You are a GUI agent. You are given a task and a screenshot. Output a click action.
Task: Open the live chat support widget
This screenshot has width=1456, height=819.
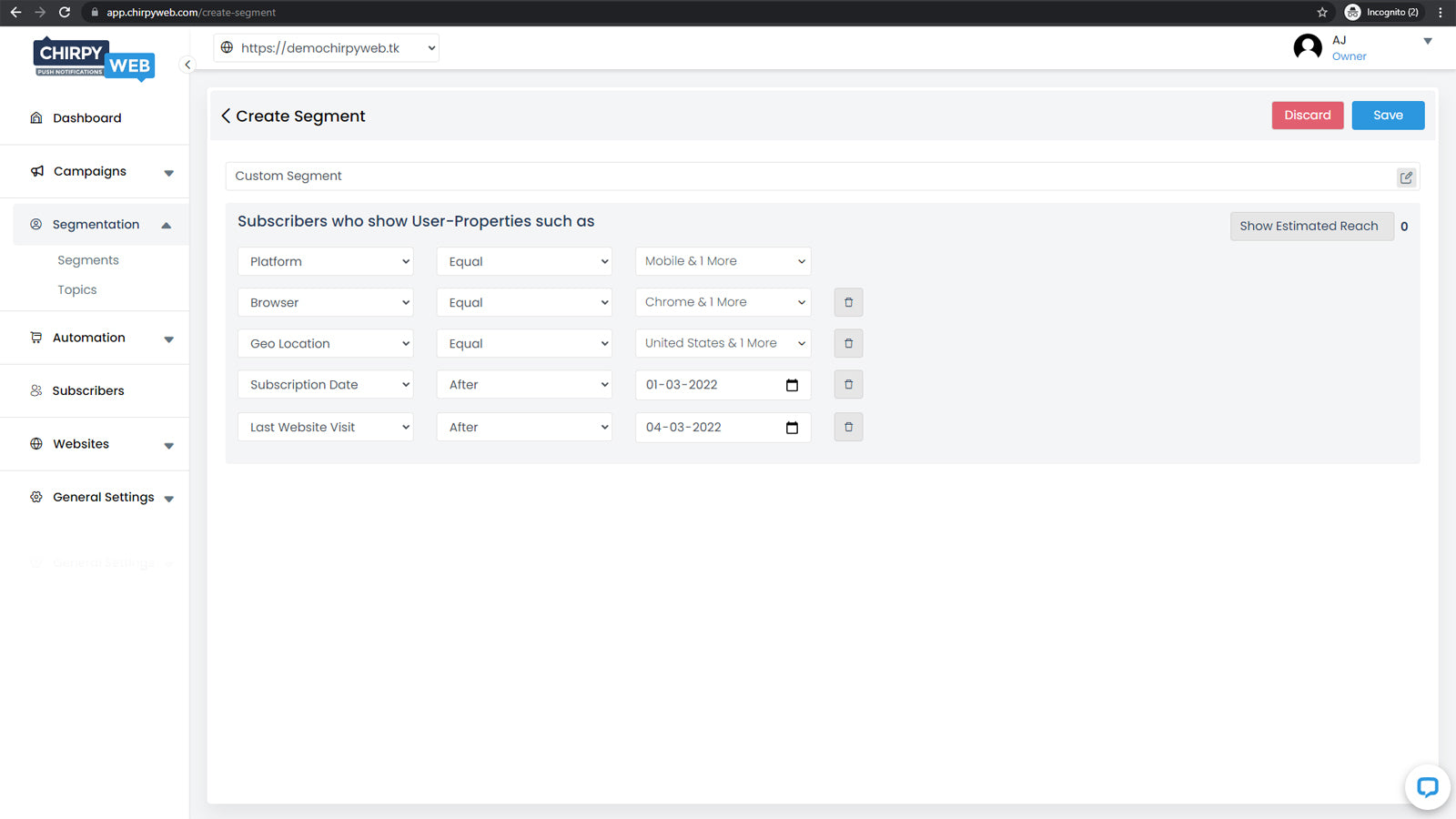pos(1427,787)
